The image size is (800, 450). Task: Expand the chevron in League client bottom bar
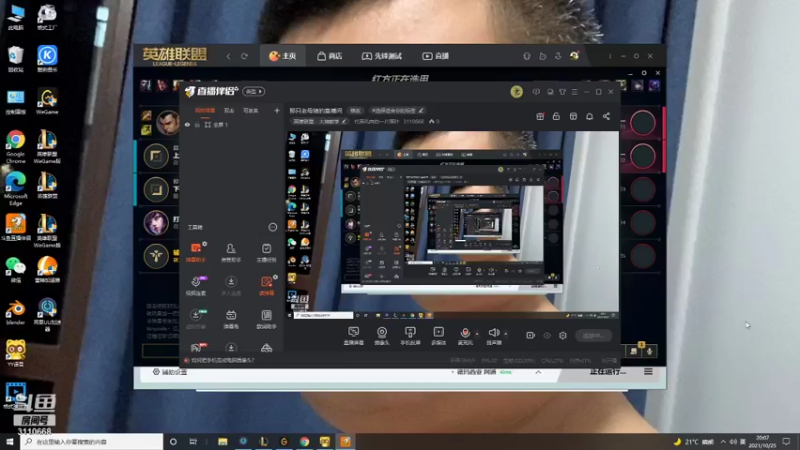[538, 372]
